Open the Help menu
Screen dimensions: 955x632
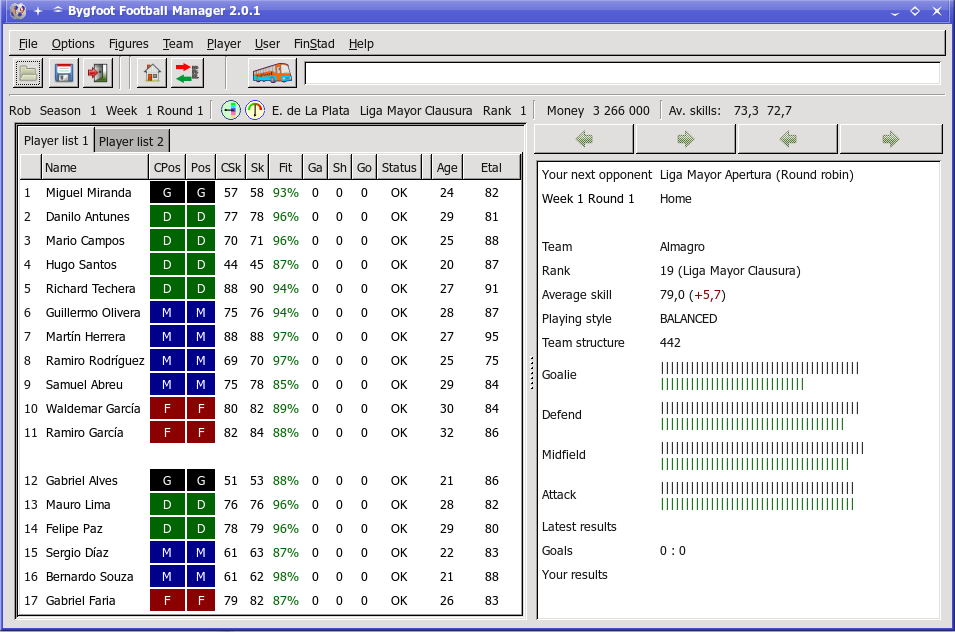tap(361, 44)
